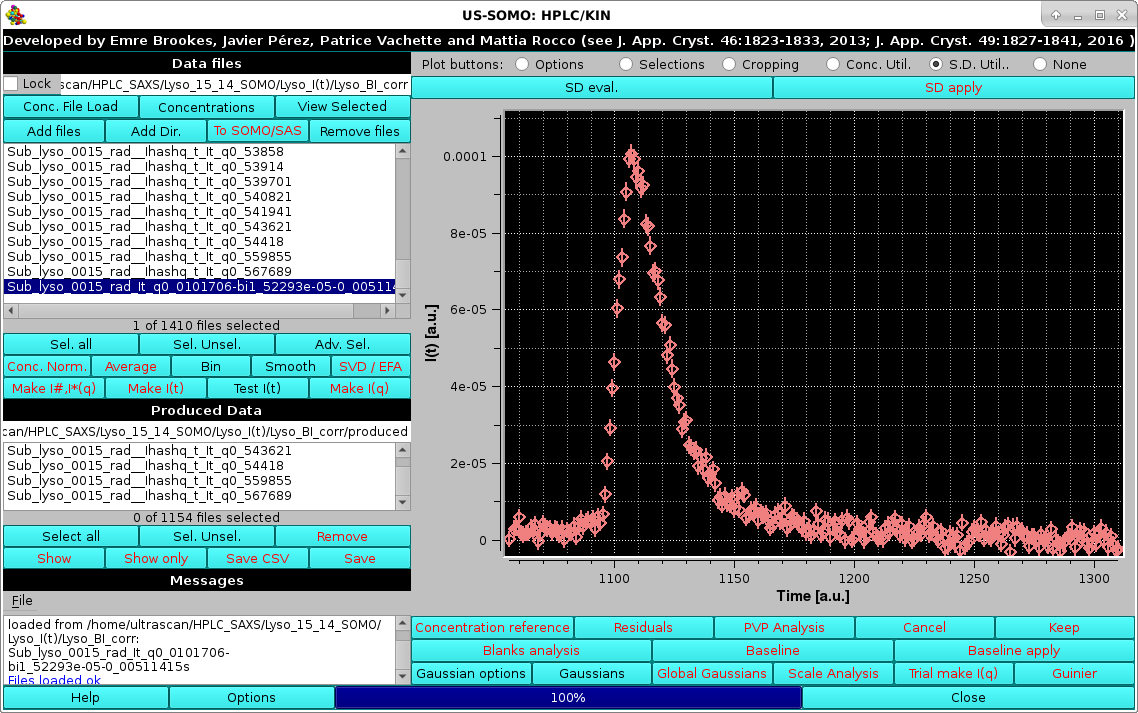Switch plot buttons to Conc. Util.

point(832,64)
